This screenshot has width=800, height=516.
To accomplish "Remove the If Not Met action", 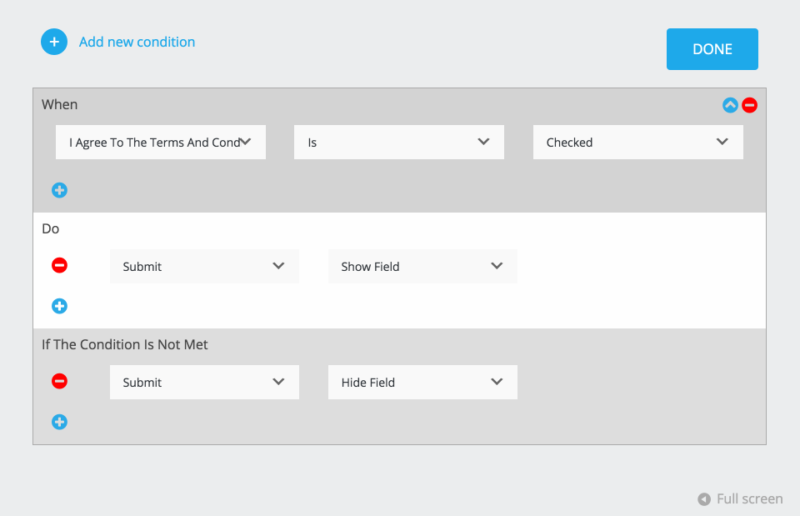I will click(59, 381).
